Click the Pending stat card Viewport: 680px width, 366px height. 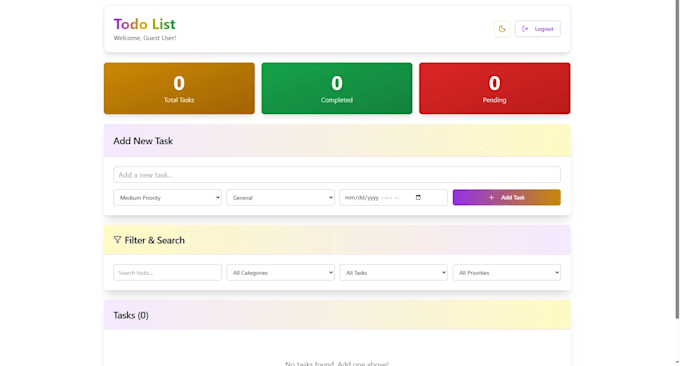(494, 88)
